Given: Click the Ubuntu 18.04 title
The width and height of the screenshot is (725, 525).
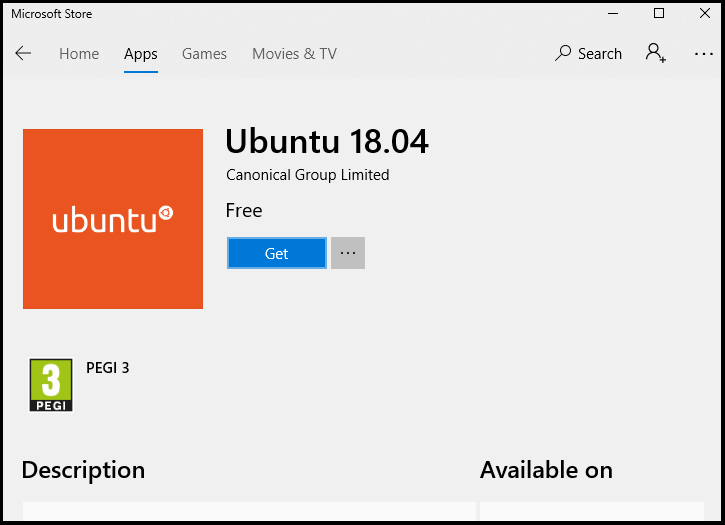Looking at the screenshot, I should click(x=327, y=142).
